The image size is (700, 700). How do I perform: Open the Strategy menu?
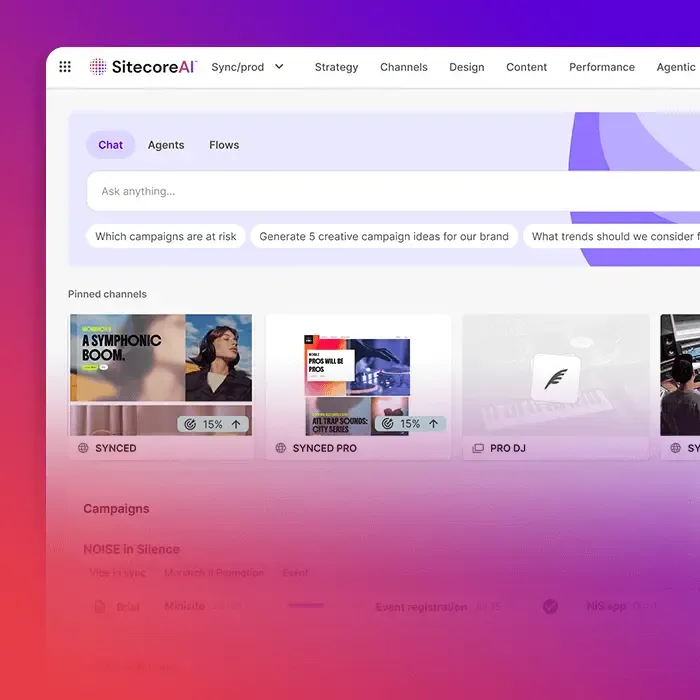(336, 67)
